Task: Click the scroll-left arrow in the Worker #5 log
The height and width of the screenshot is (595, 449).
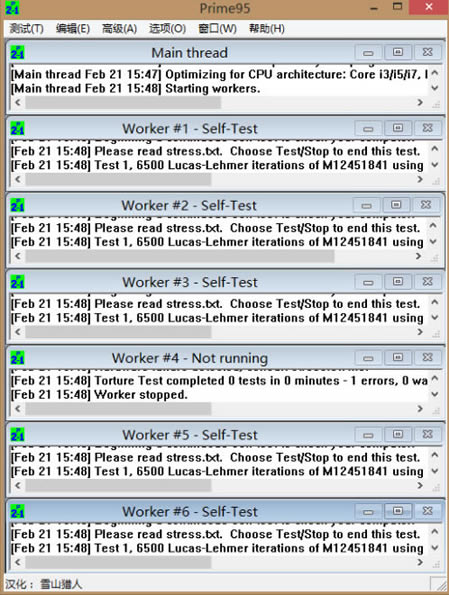Action: click(x=18, y=485)
